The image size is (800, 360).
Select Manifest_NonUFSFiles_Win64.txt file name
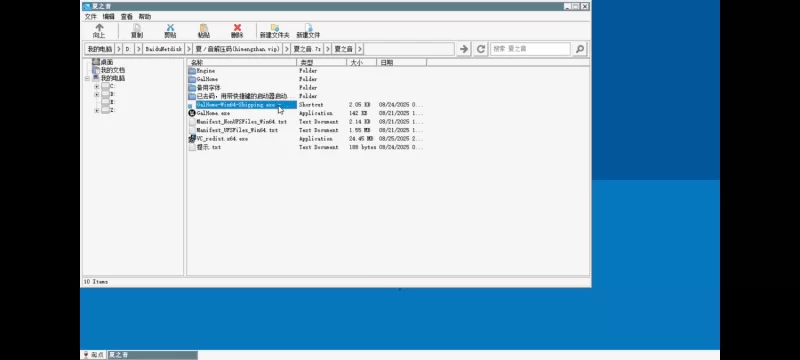point(242,122)
